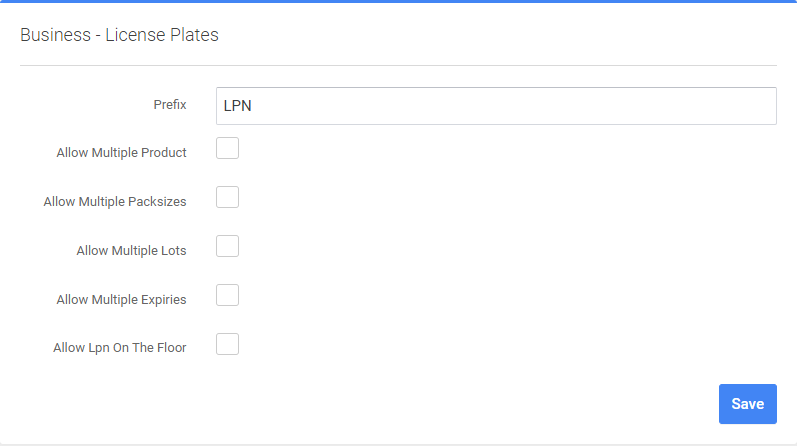The width and height of the screenshot is (797, 446).
Task: Enable Allow Lpn On The Floor checkbox
Action: click(x=227, y=344)
